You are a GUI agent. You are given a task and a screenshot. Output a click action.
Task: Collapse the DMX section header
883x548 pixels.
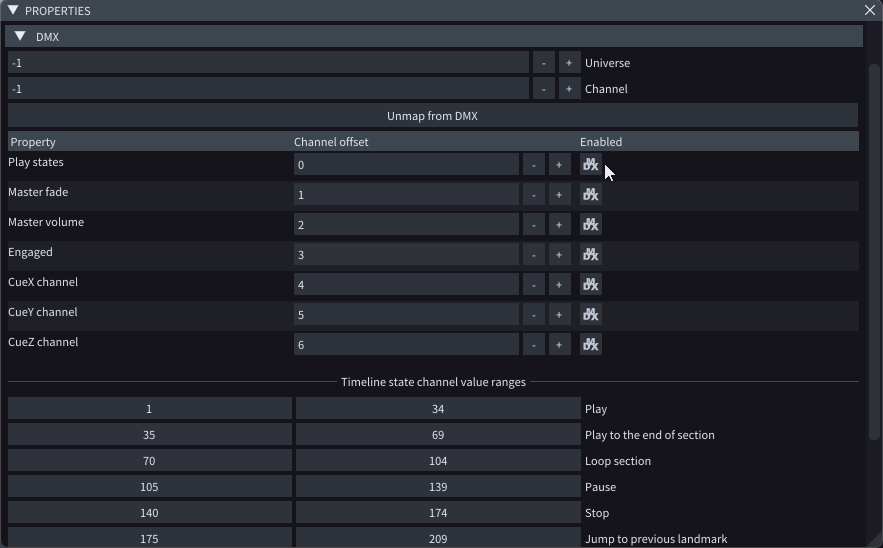click(x=21, y=37)
